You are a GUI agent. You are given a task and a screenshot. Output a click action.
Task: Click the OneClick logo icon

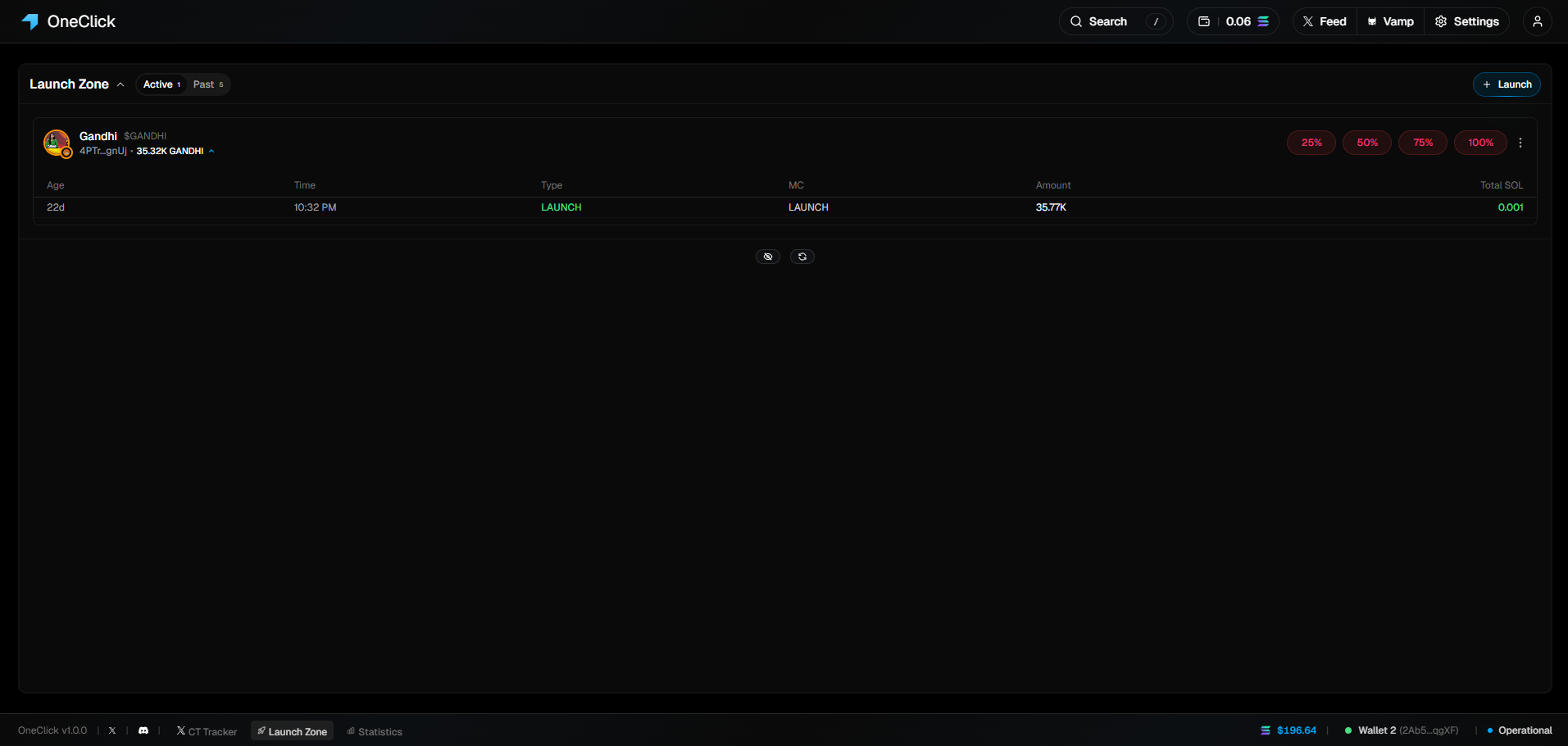click(x=30, y=21)
